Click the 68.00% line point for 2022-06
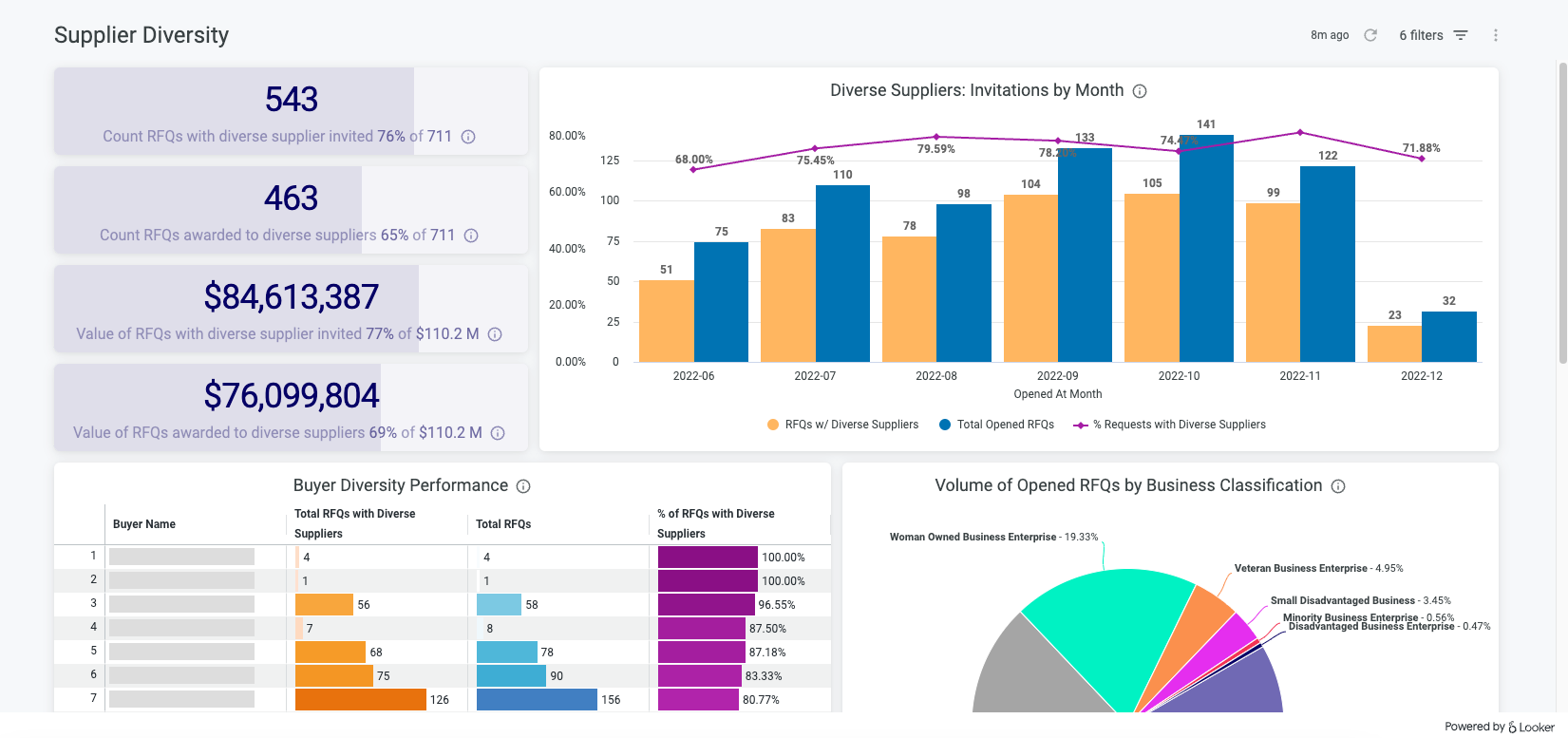This screenshot has height=738, width=1568. point(693,169)
